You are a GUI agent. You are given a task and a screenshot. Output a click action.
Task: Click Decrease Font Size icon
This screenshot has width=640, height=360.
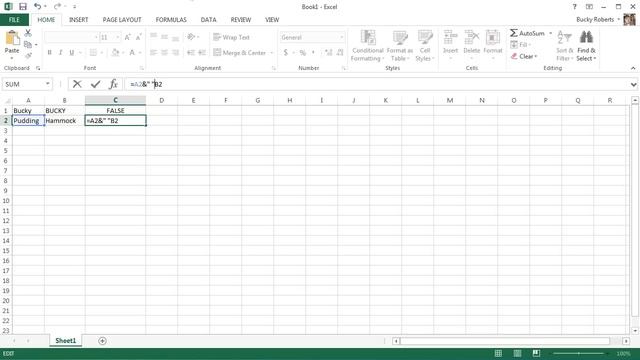138,38
